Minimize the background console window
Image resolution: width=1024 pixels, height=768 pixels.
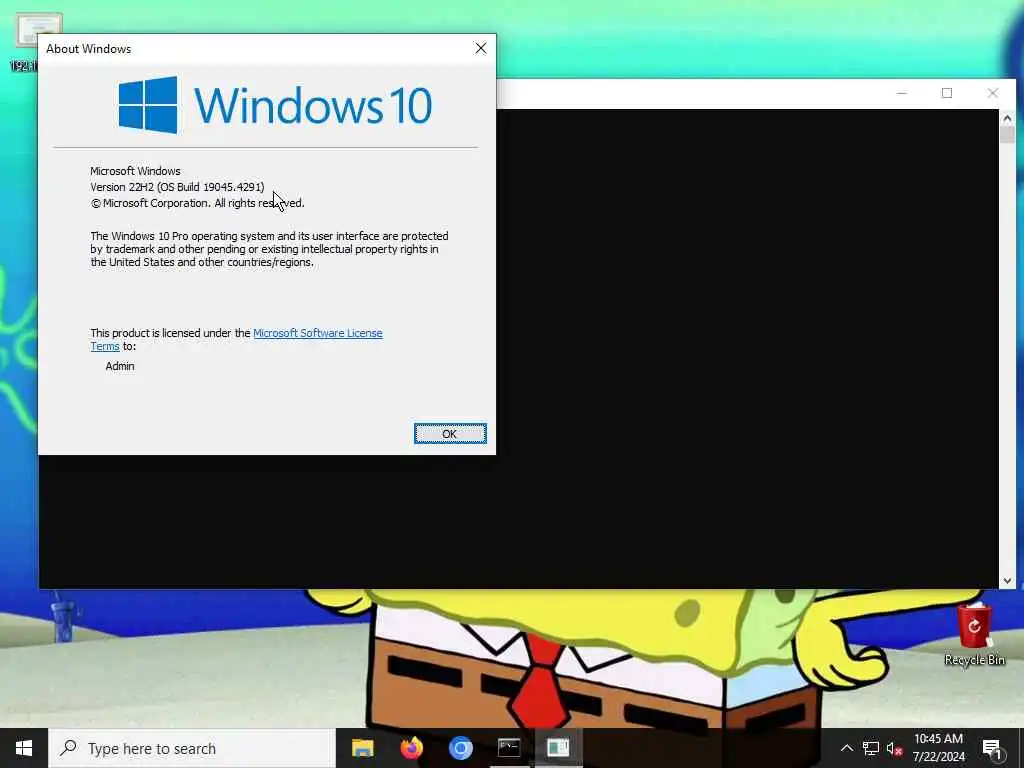[902, 93]
